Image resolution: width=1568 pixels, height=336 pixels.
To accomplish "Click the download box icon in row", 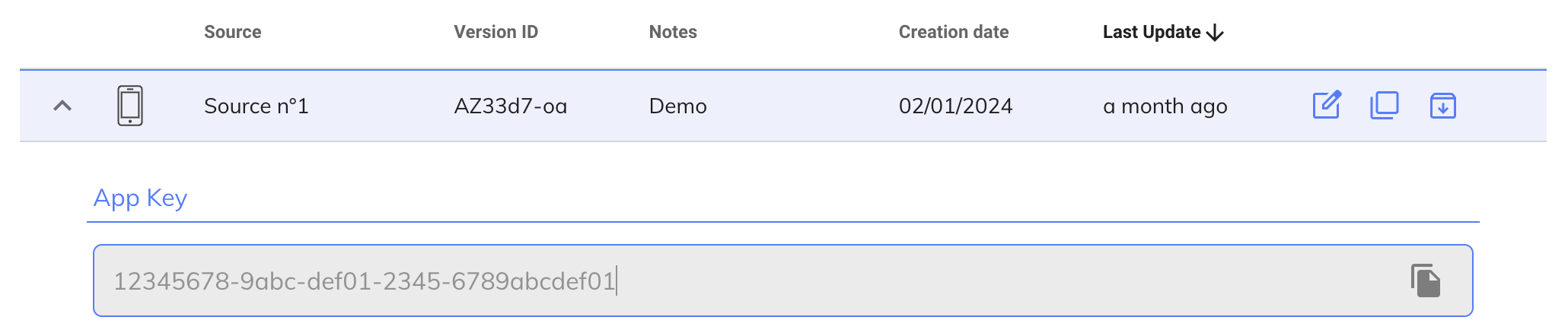I will click(1442, 106).
